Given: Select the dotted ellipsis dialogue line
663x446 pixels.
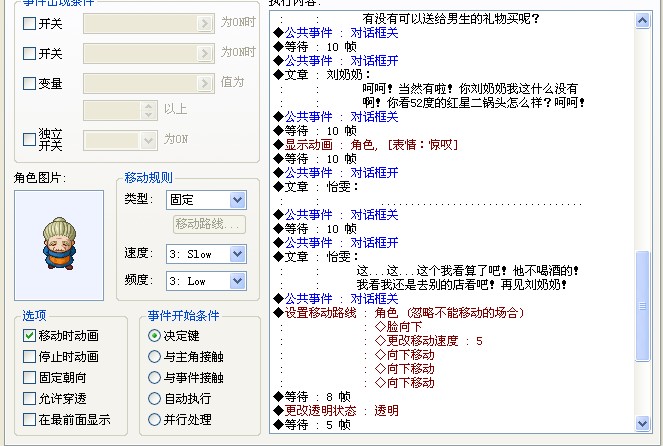Looking at the screenshot, I should point(481,202).
